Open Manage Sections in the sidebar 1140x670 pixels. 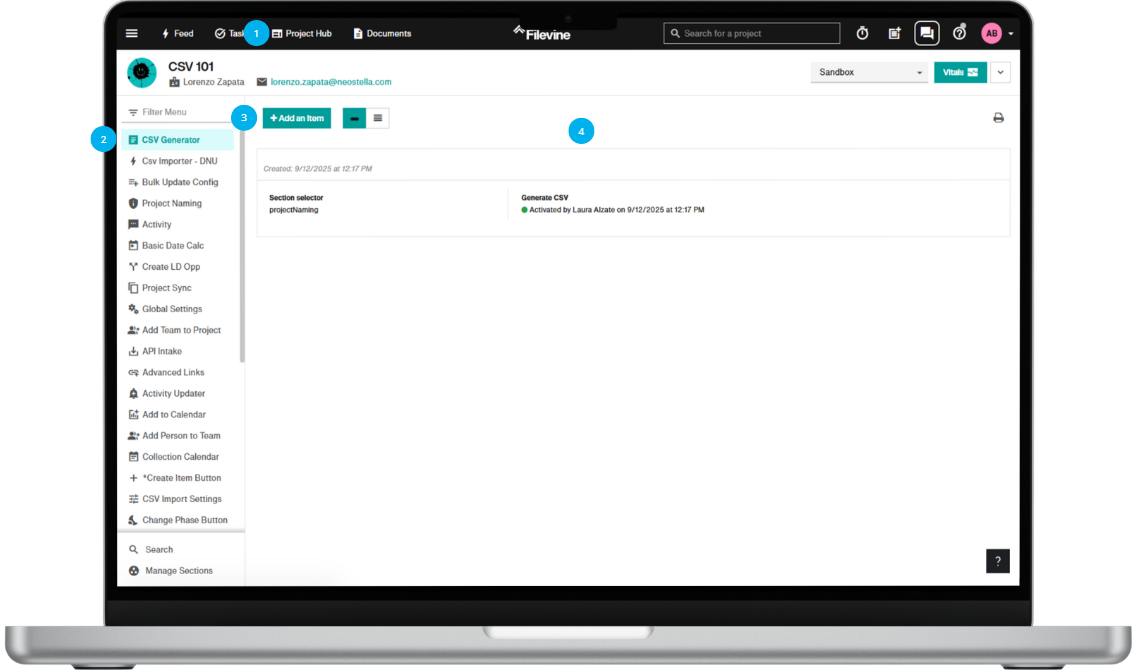coord(178,571)
